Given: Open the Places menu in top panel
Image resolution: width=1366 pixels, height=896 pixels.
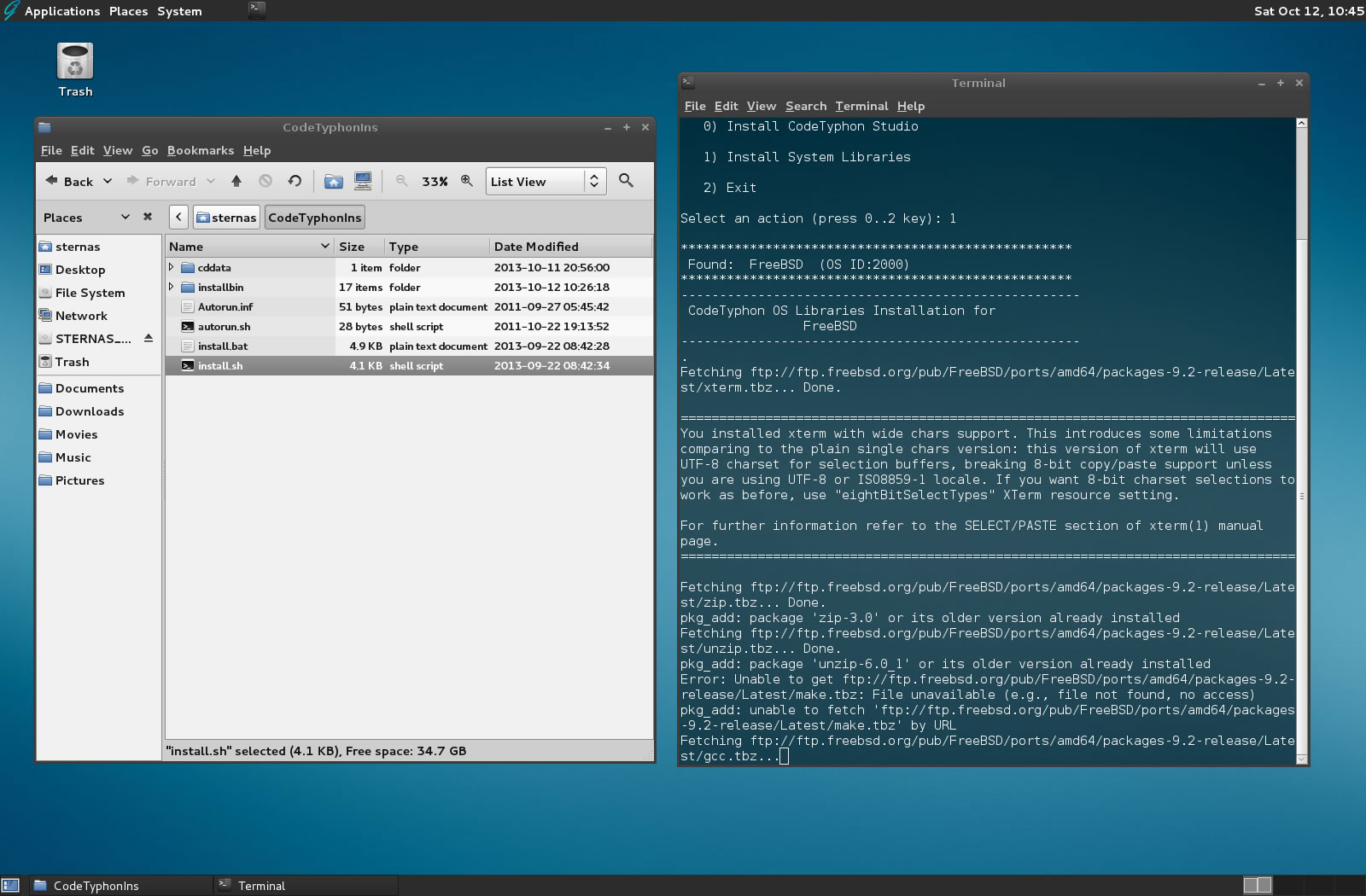Looking at the screenshot, I should 128,11.
